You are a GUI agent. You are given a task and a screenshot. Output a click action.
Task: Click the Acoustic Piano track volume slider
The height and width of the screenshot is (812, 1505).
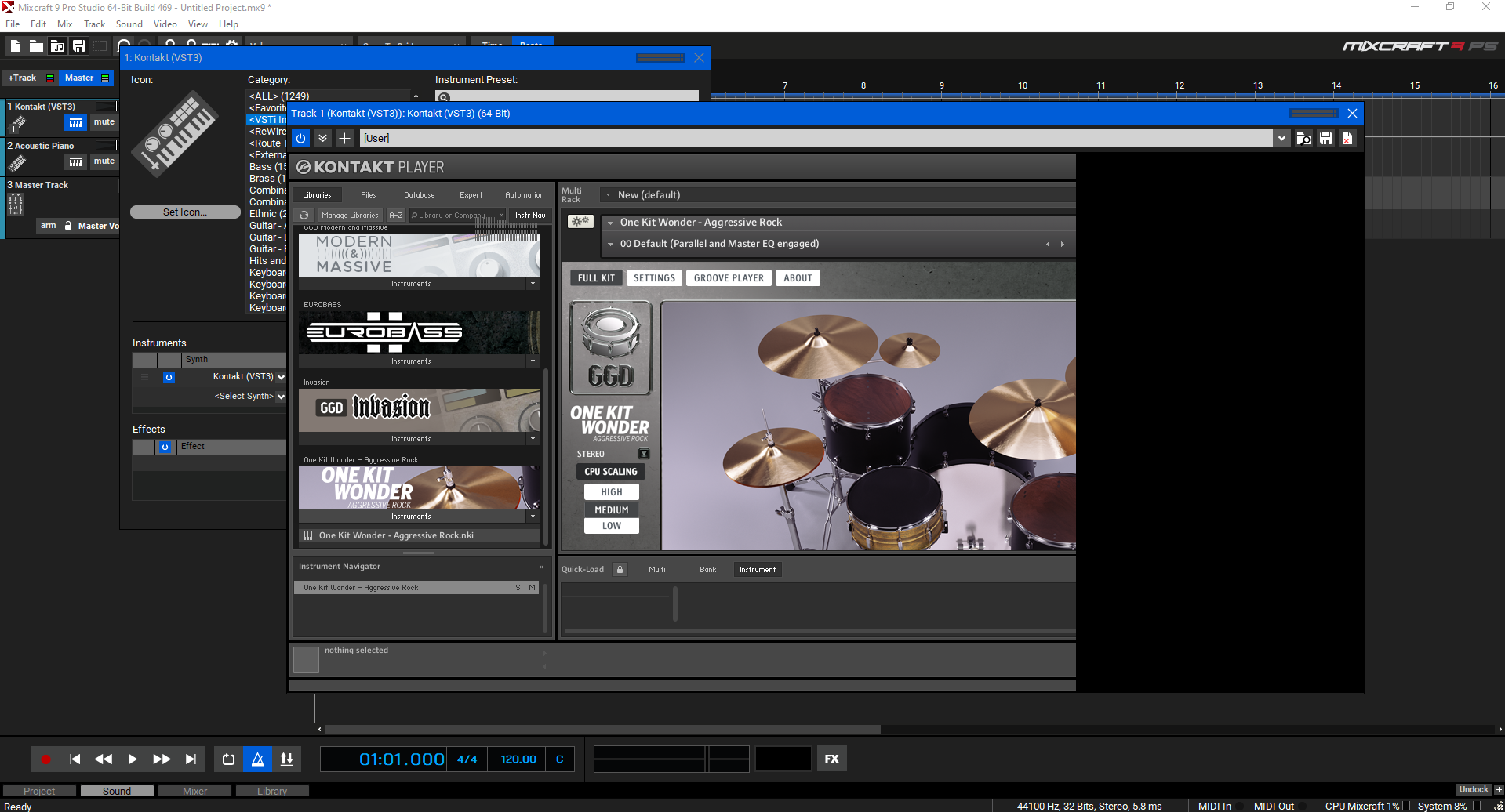click(107, 145)
